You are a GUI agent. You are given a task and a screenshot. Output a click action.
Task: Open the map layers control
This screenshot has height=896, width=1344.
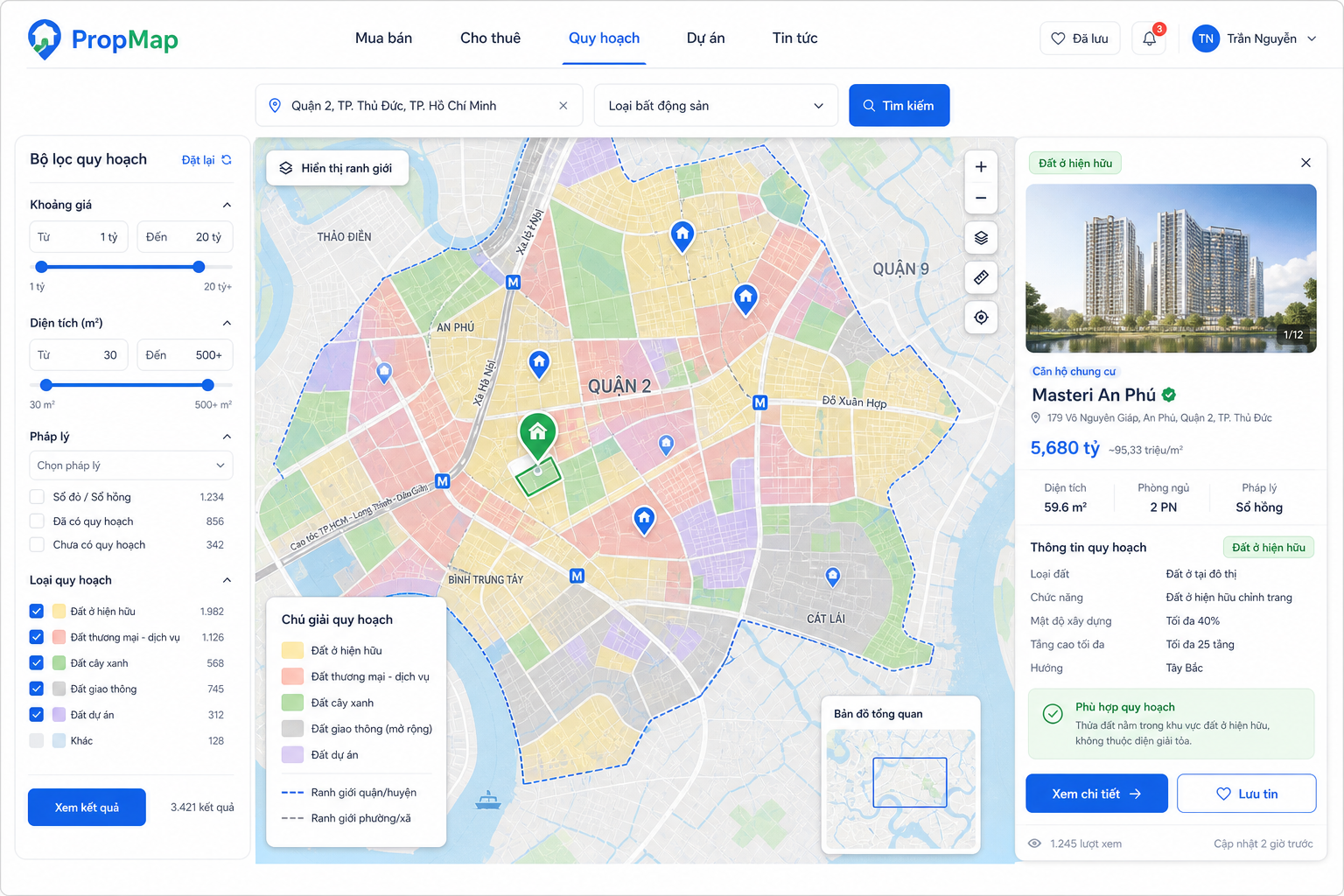tap(981, 238)
